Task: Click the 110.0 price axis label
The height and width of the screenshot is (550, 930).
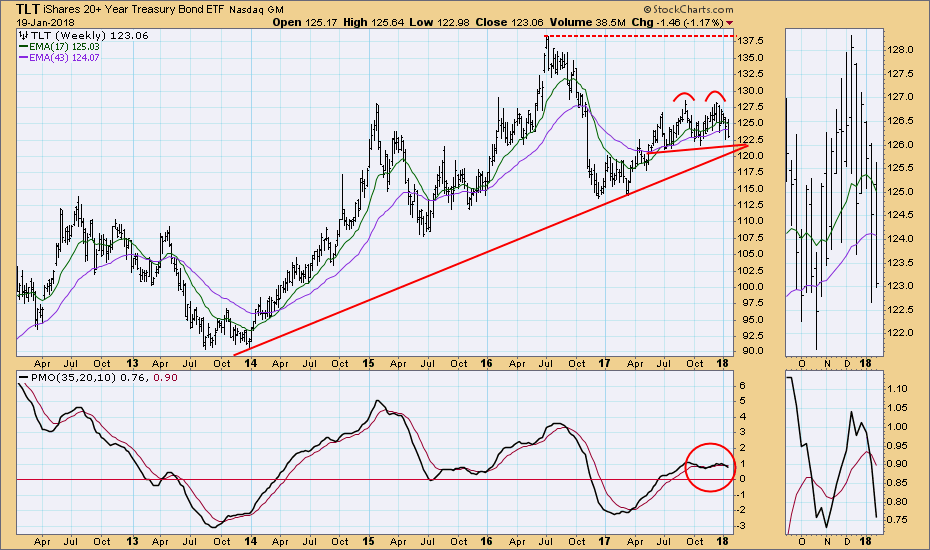Action: click(751, 221)
